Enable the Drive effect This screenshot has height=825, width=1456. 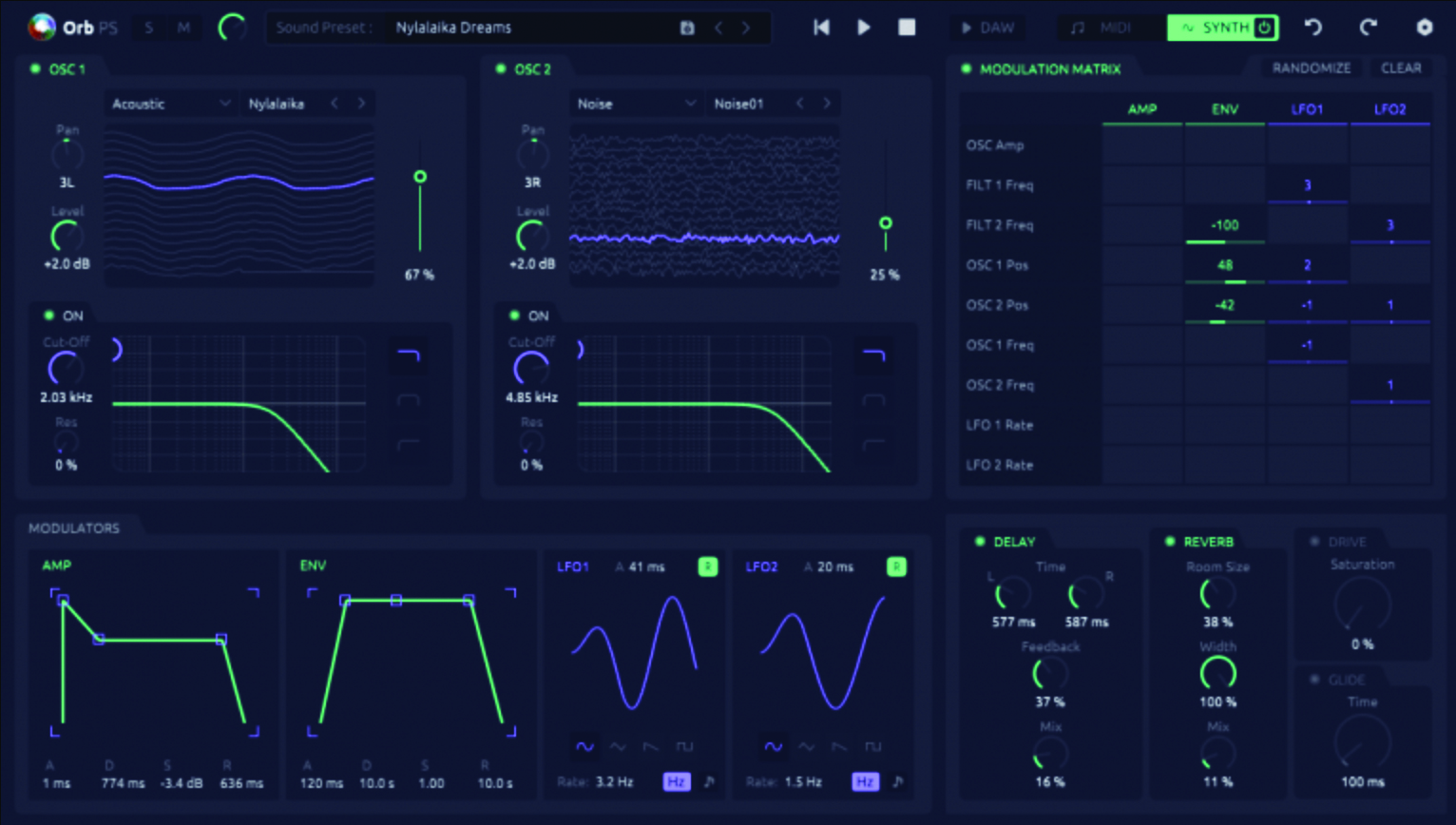click(x=1315, y=542)
